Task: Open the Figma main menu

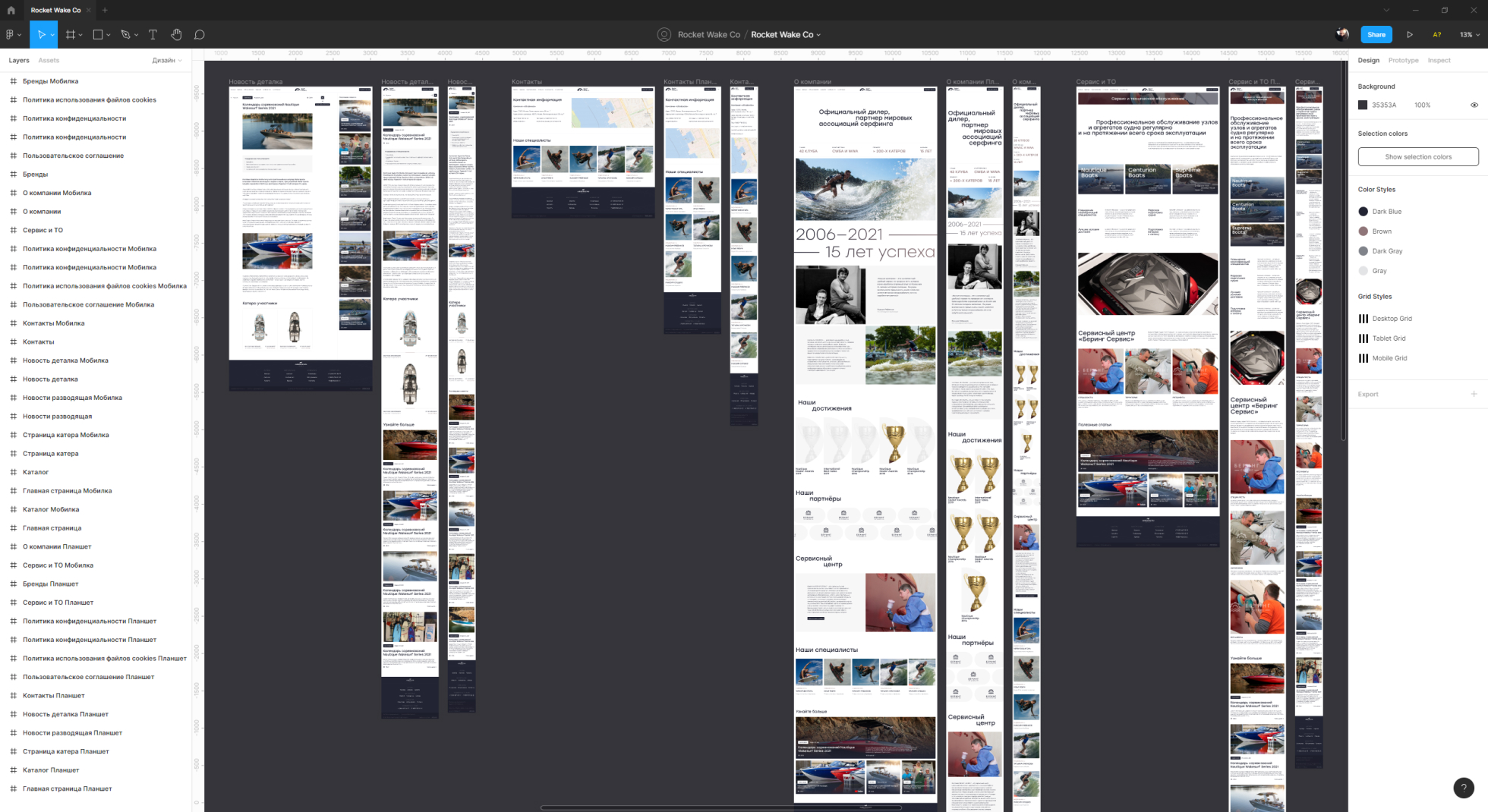Action: point(11,35)
